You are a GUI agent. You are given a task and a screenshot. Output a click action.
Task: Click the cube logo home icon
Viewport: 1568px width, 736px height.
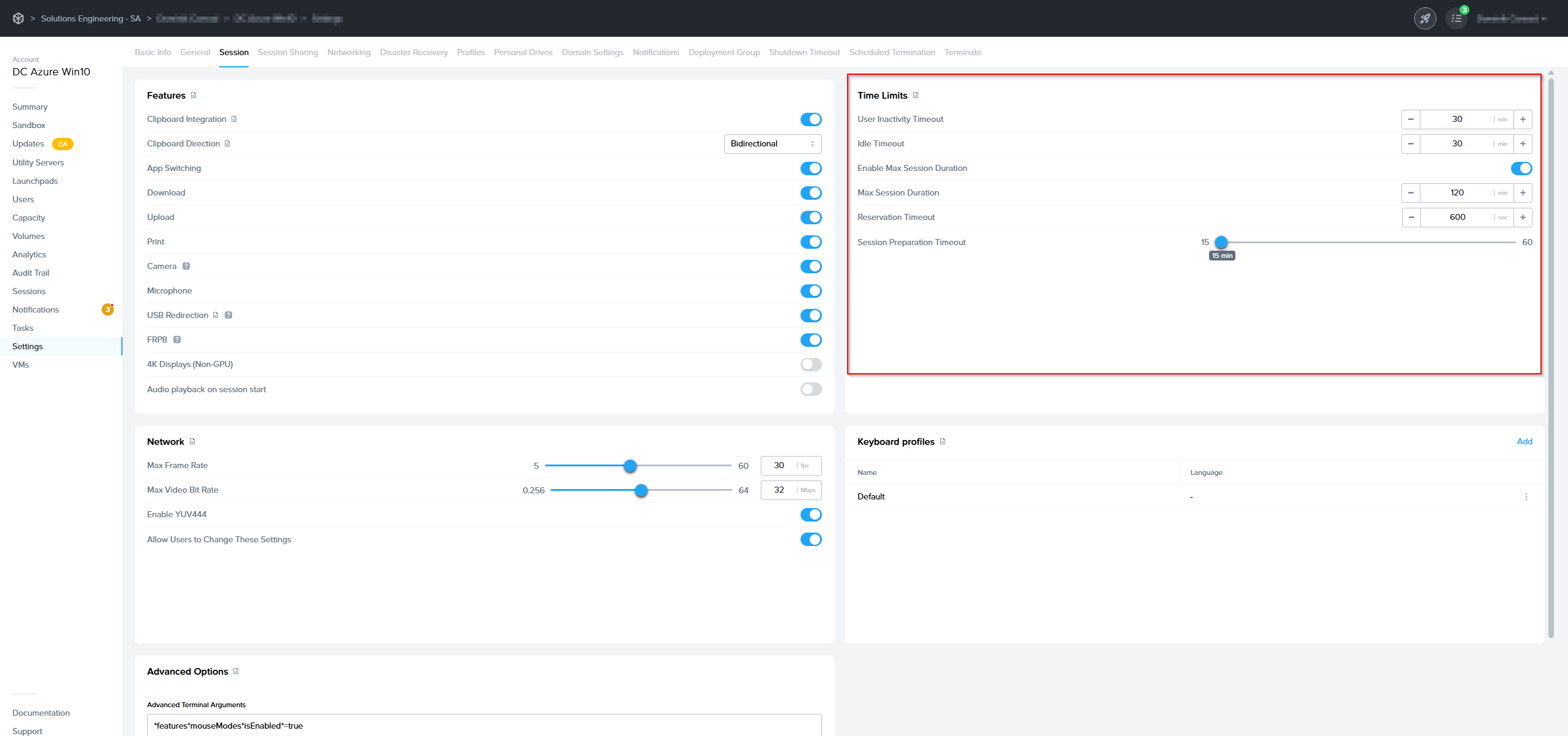(18, 18)
